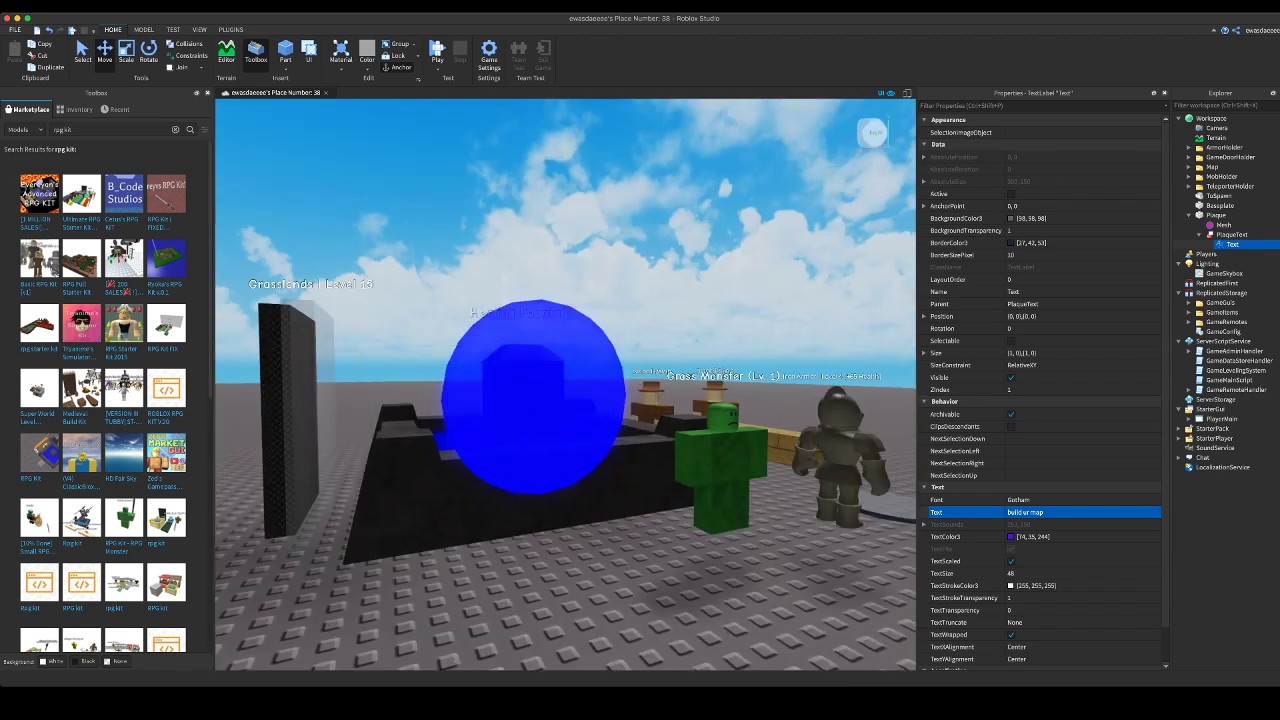Clear the toolbox search field
1280x720 pixels.
175,129
